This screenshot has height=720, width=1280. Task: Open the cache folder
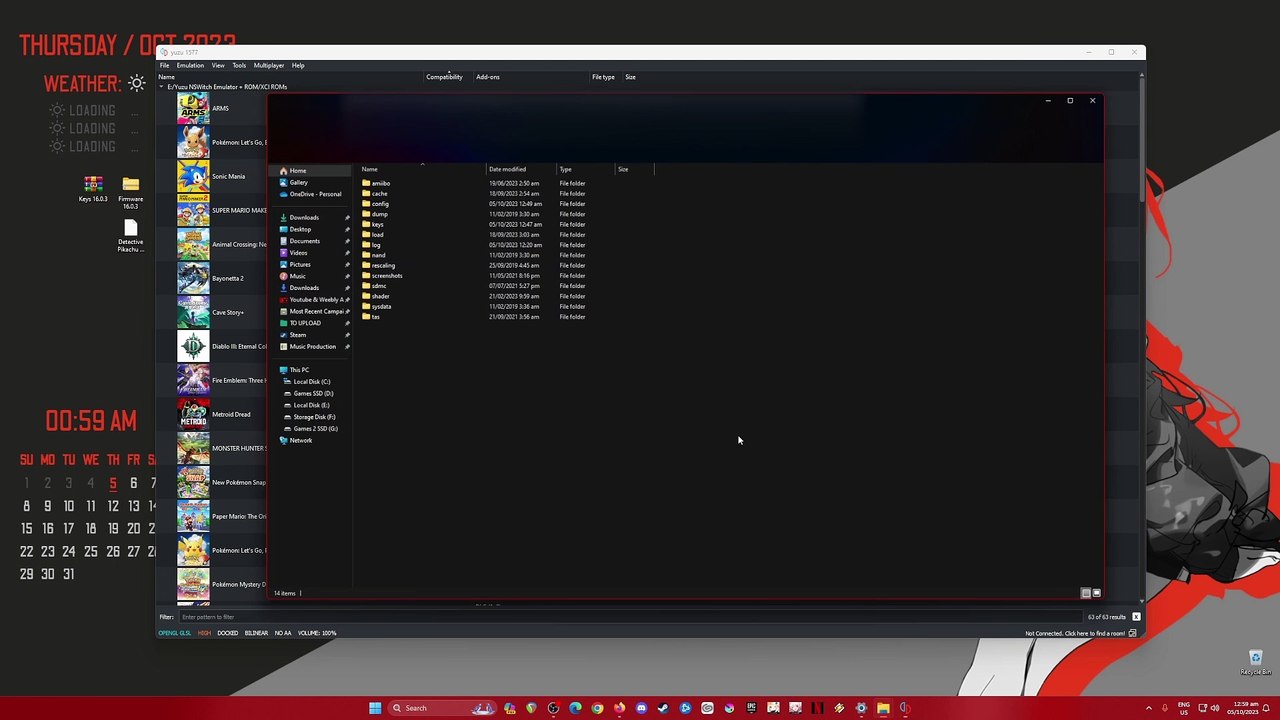point(379,193)
